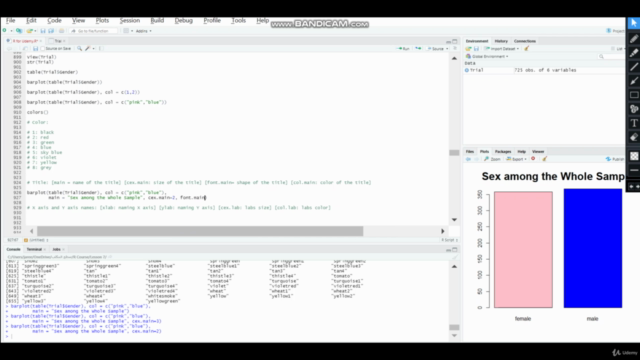Click the Publish button

(x=615, y=159)
